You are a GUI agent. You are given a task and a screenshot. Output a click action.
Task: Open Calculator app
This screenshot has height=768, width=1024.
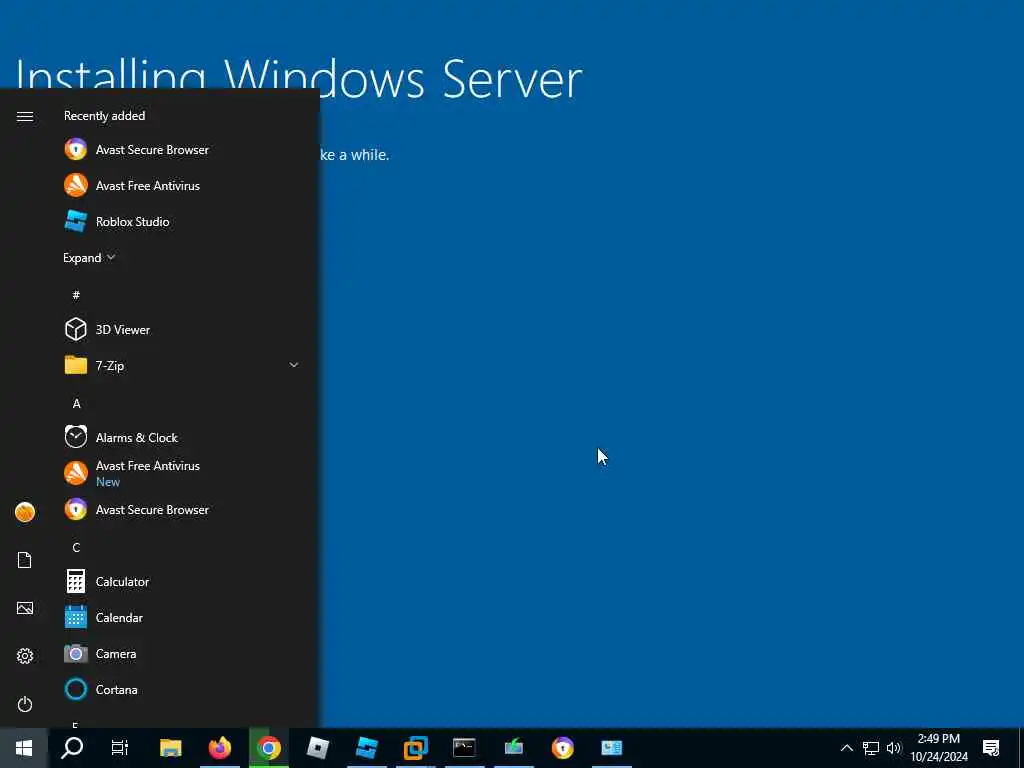click(x=184, y=581)
